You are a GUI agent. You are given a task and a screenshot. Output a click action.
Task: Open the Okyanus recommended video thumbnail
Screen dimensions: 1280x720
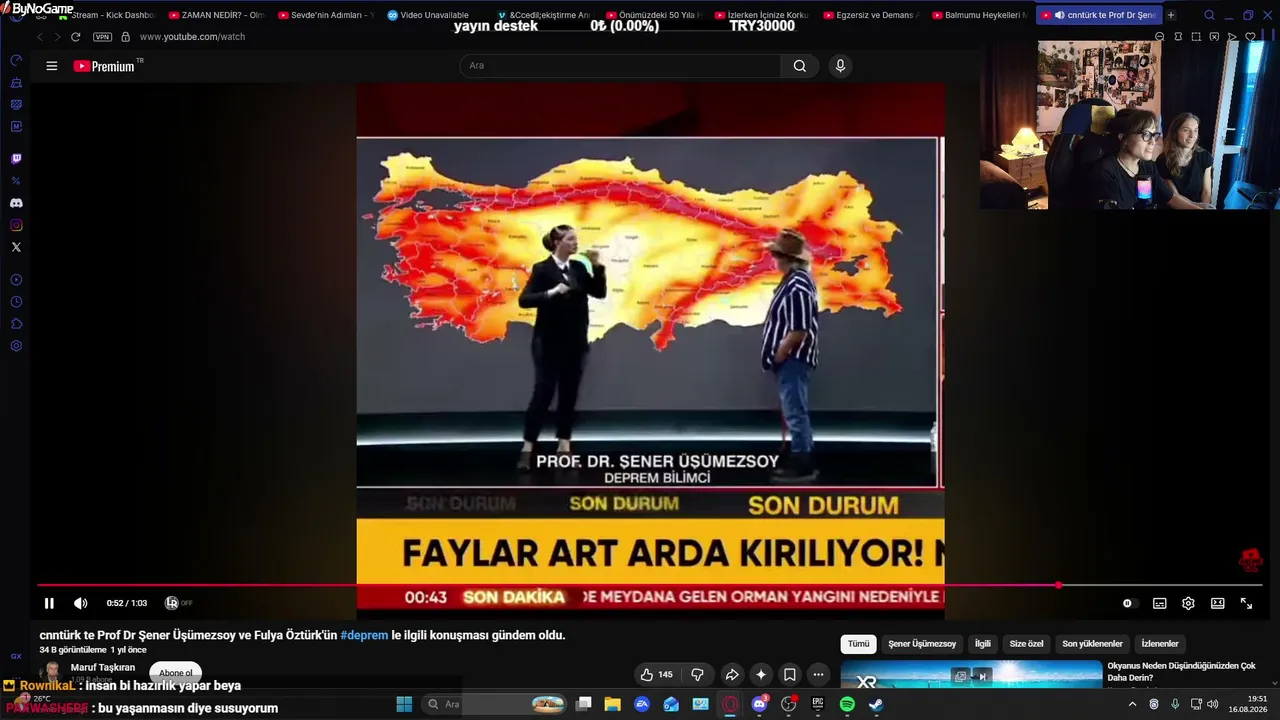coord(971,675)
